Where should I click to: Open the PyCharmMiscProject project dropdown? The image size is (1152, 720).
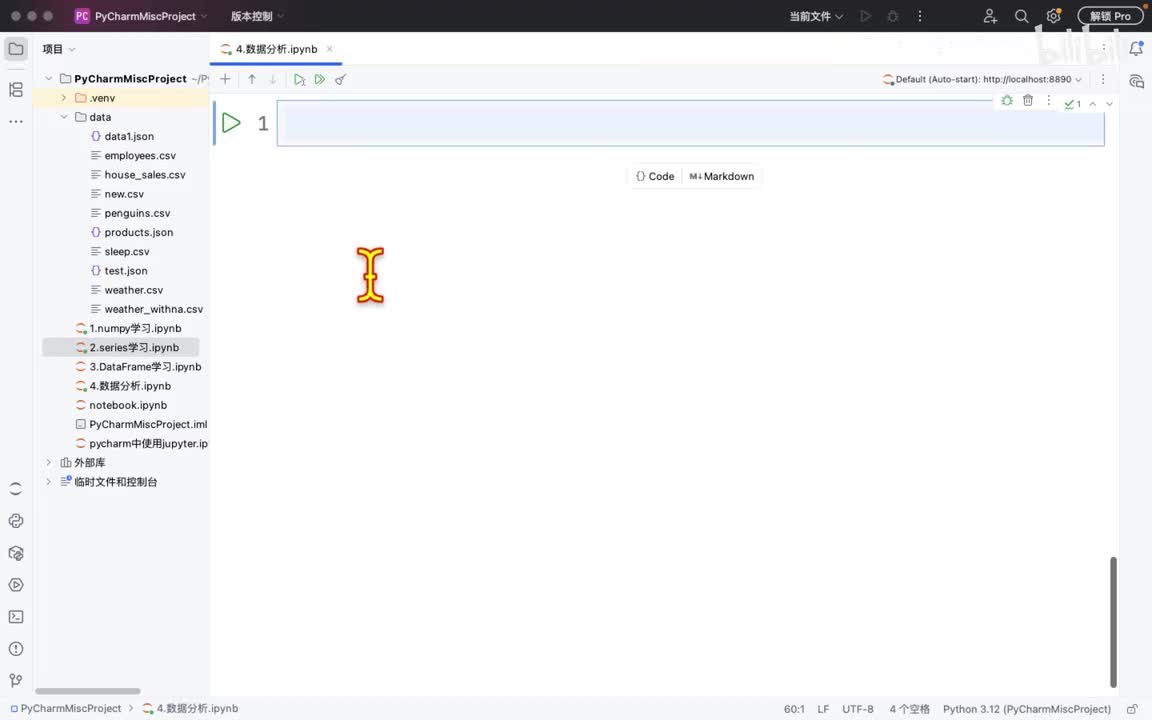[x=141, y=16]
